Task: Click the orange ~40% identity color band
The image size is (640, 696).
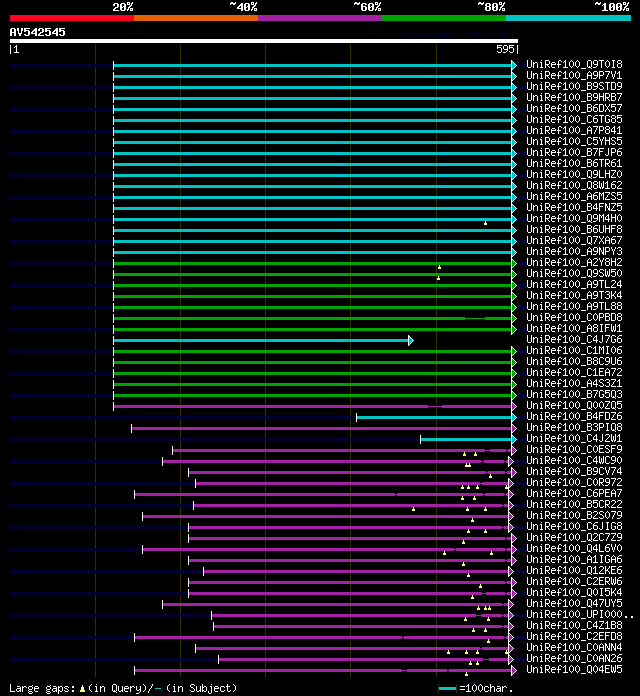Action: (196, 18)
